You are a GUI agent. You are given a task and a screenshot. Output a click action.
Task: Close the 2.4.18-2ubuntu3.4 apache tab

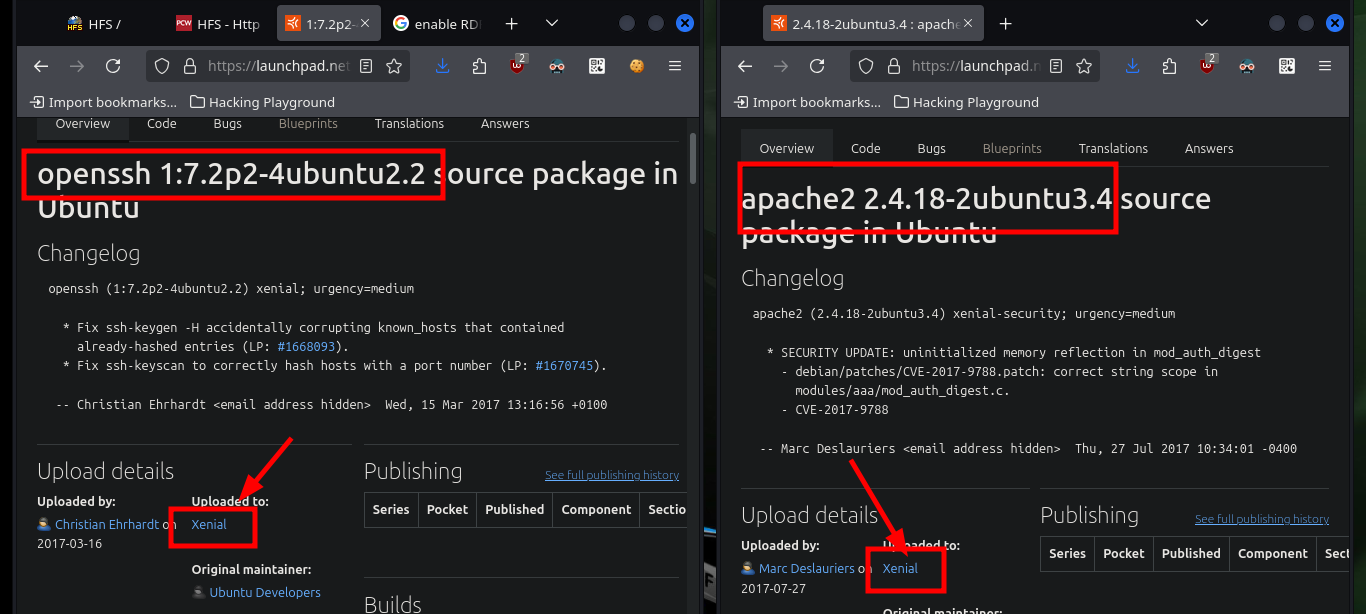coord(966,23)
